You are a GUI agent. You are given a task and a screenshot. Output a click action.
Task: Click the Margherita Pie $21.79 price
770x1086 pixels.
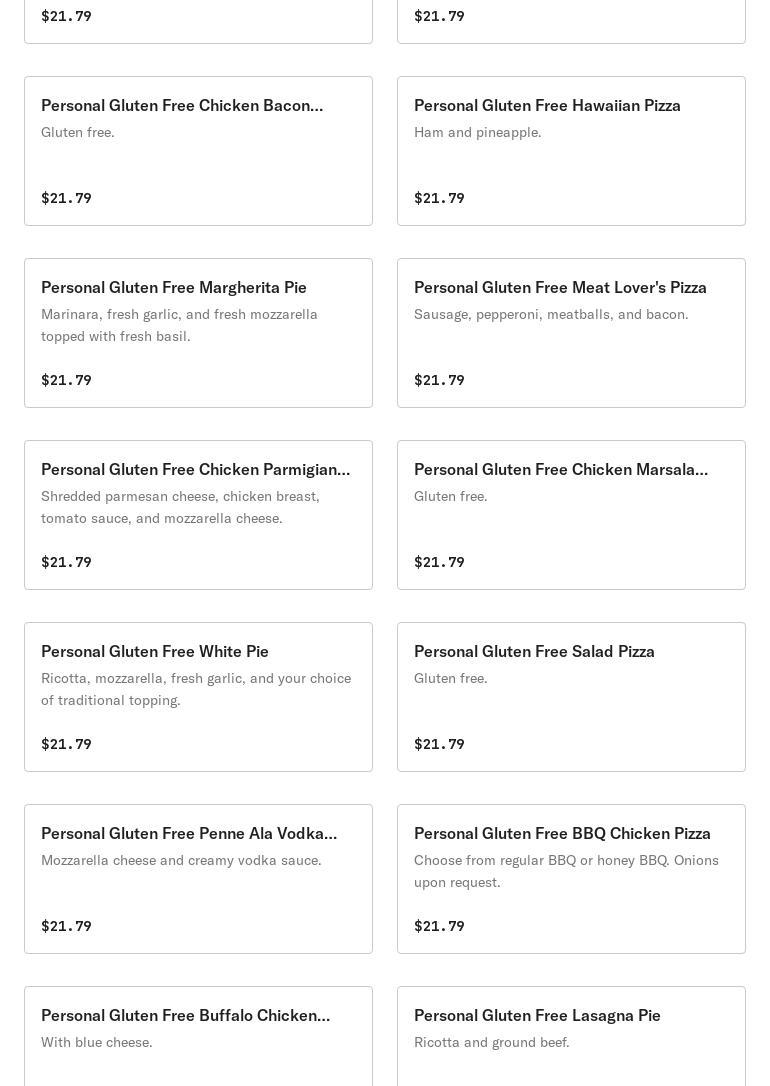pyautogui.click(x=66, y=380)
